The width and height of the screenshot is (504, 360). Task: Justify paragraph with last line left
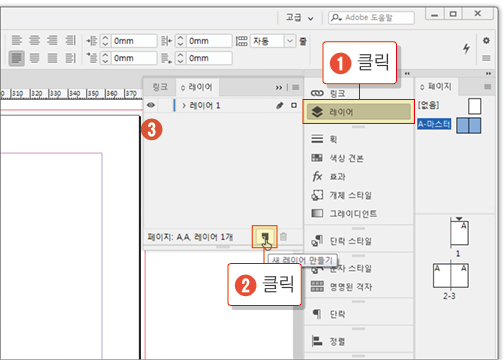click(x=17, y=58)
